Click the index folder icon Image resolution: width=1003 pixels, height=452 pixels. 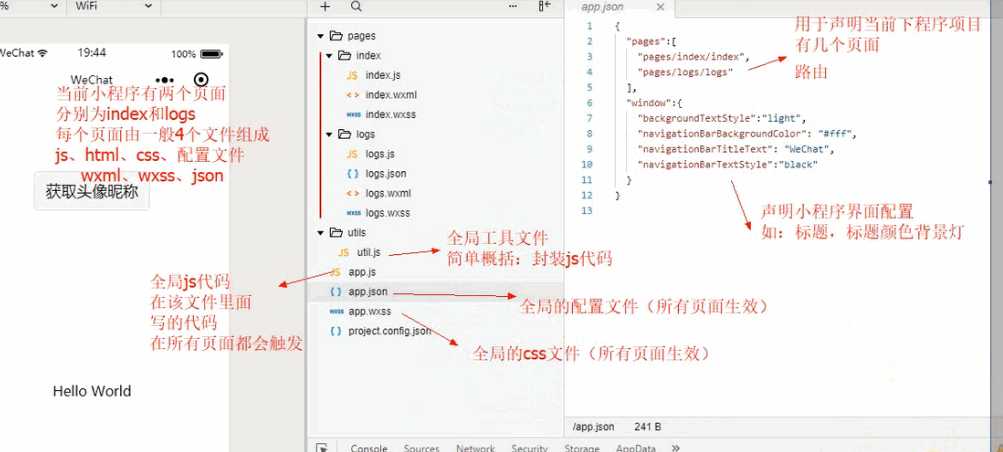tap(344, 56)
